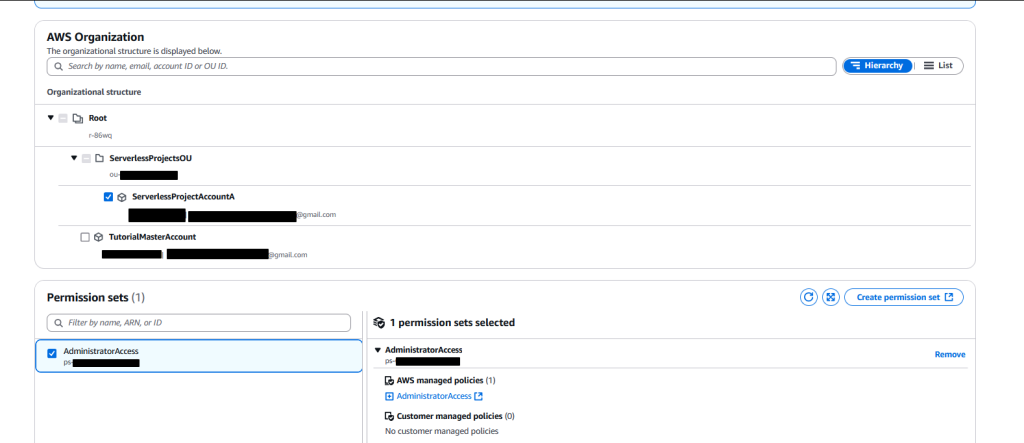This screenshot has width=1024, height=443.
Task: Click the TutorialMasterAccount cube account icon
Action: click(x=98, y=237)
